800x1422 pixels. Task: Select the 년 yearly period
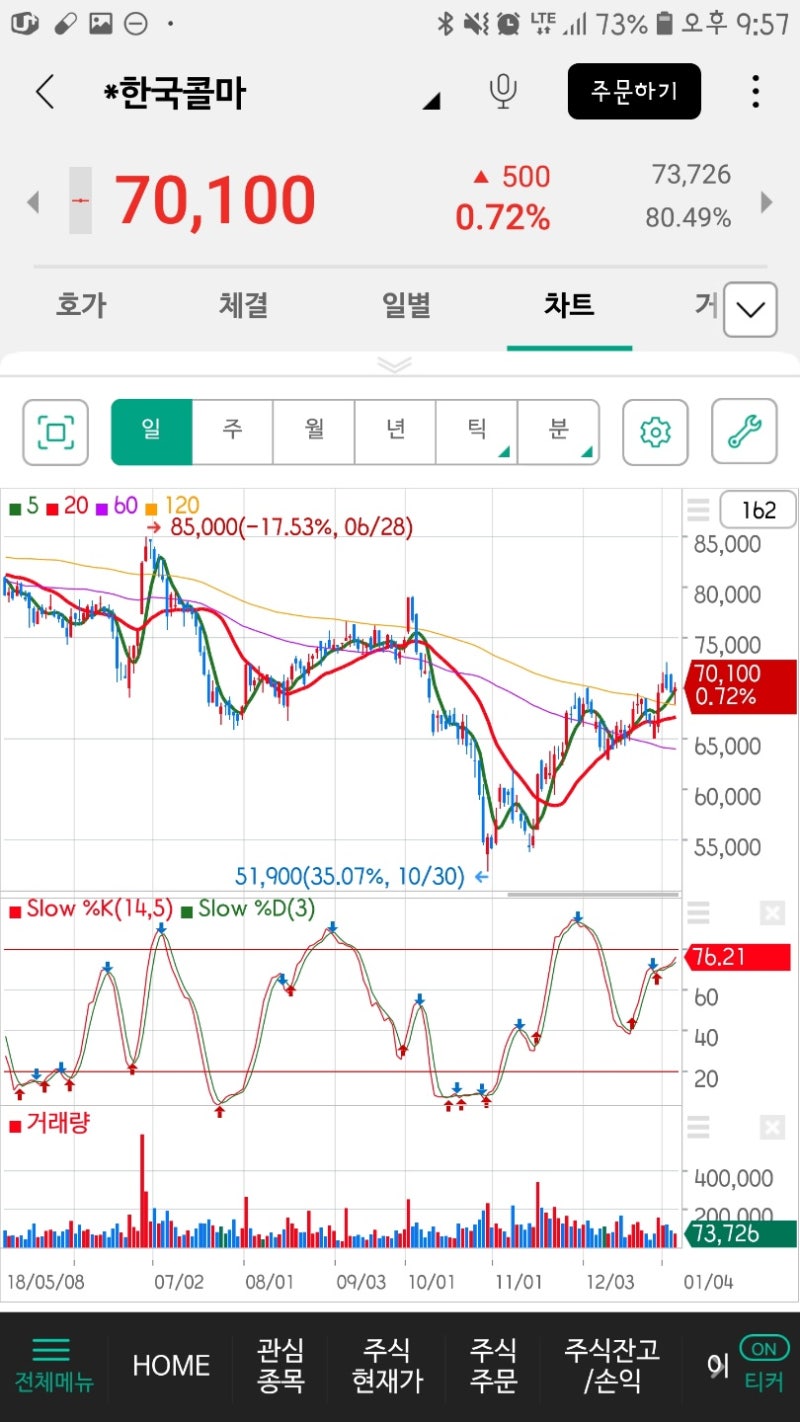396,432
